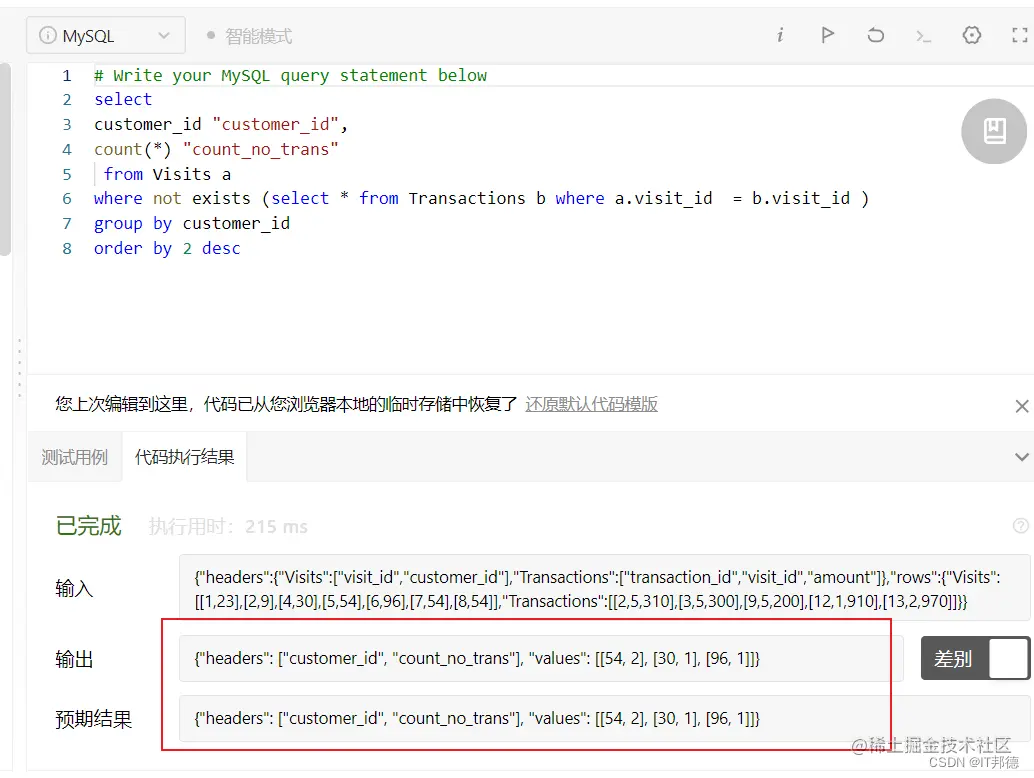The width and height of the screenshot is (1034, 778).
Task: Toggle the 智能模式 smart mode indicator
Action: [x=249, y=36]
